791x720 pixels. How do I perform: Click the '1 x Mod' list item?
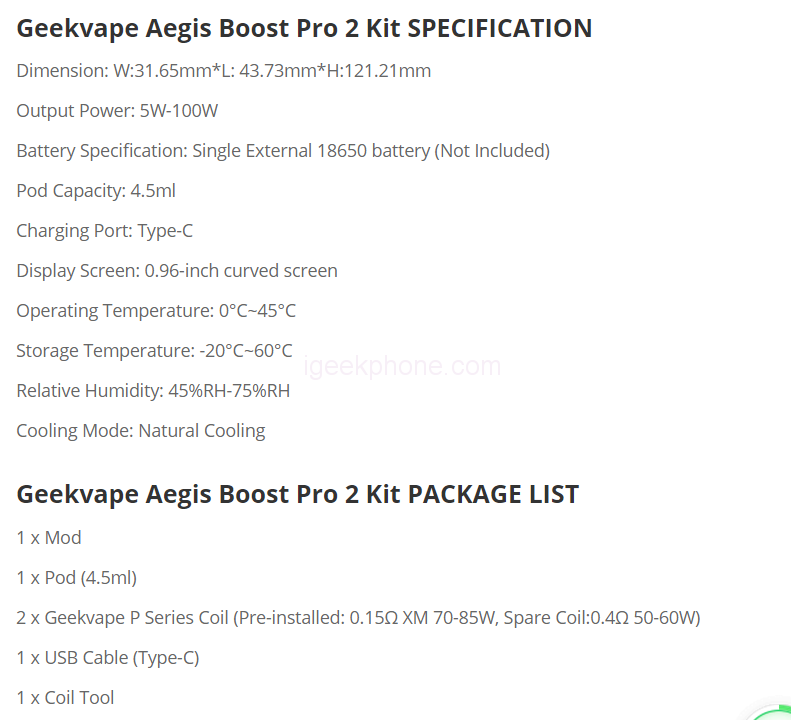49,538
